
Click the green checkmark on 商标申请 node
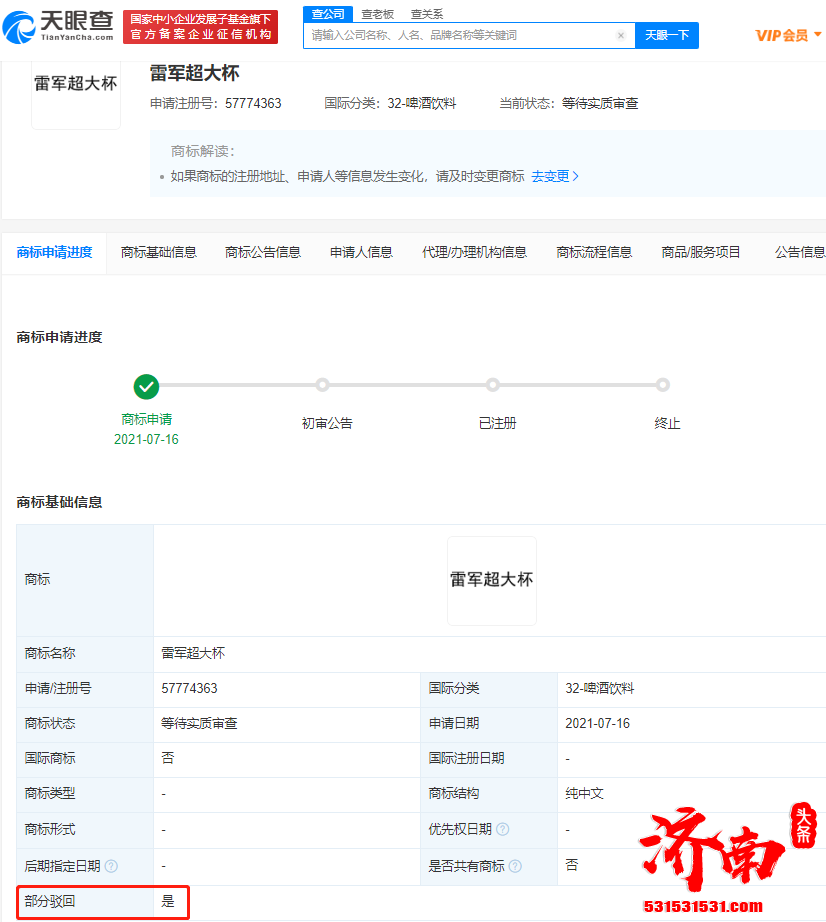(146, 386)
